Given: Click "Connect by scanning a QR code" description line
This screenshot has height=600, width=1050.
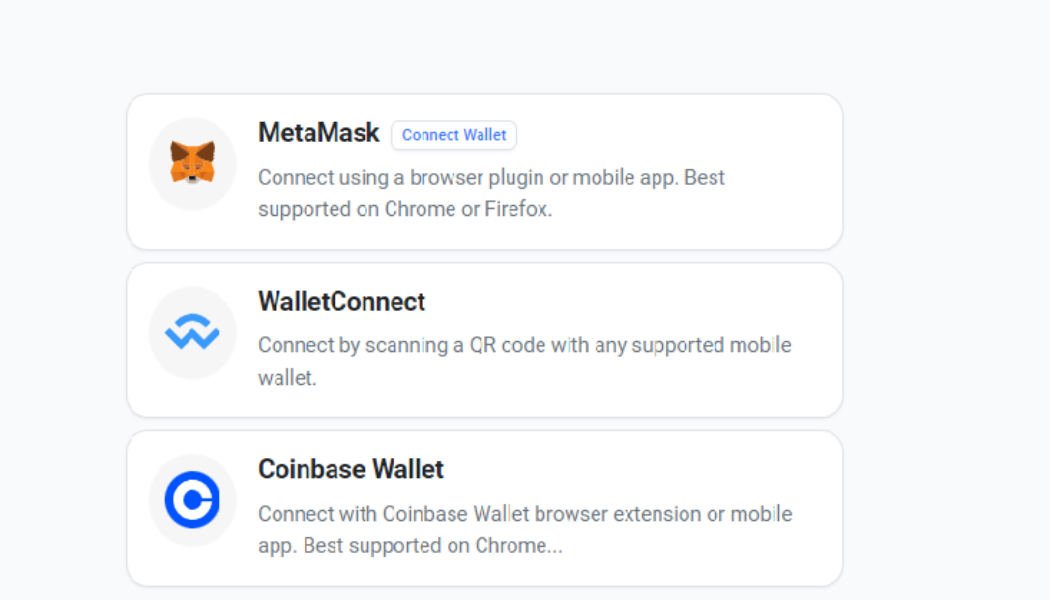Looking at the screenshot, I should [524, 345].
